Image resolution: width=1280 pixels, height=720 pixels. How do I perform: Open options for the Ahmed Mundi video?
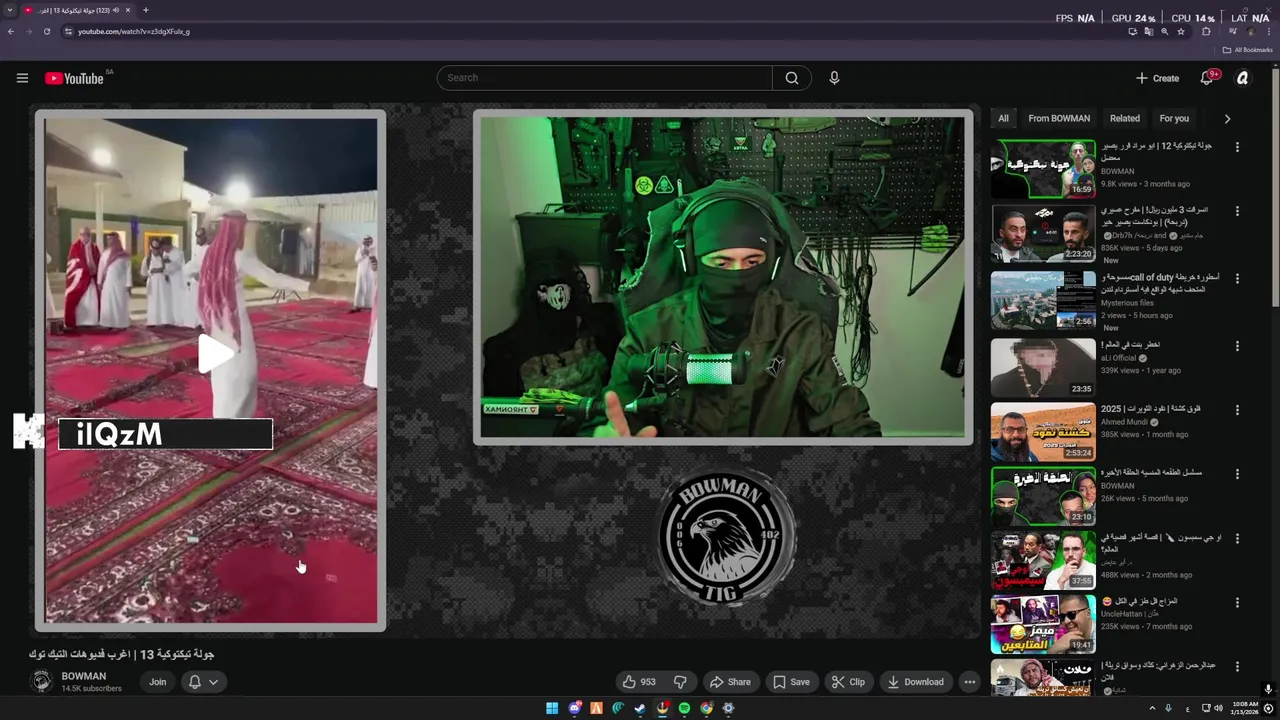(x=1237, y=410)
